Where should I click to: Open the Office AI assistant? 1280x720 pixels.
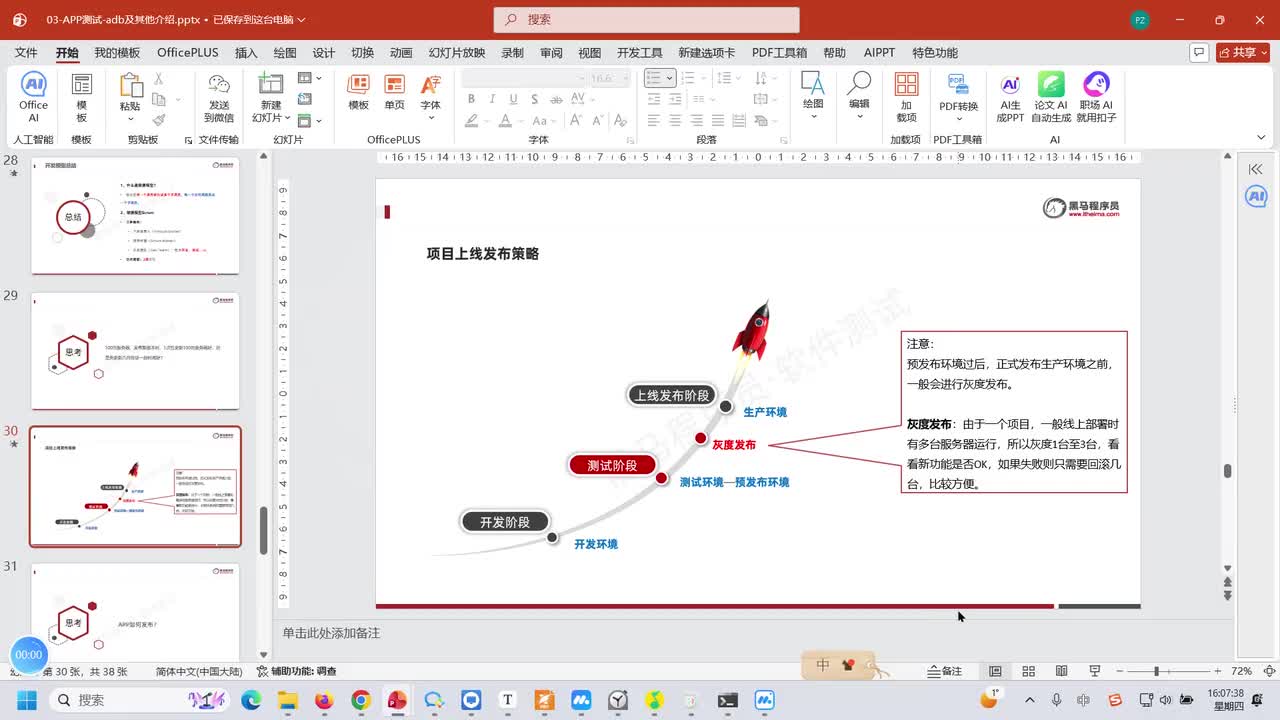[x=33, y=97]
